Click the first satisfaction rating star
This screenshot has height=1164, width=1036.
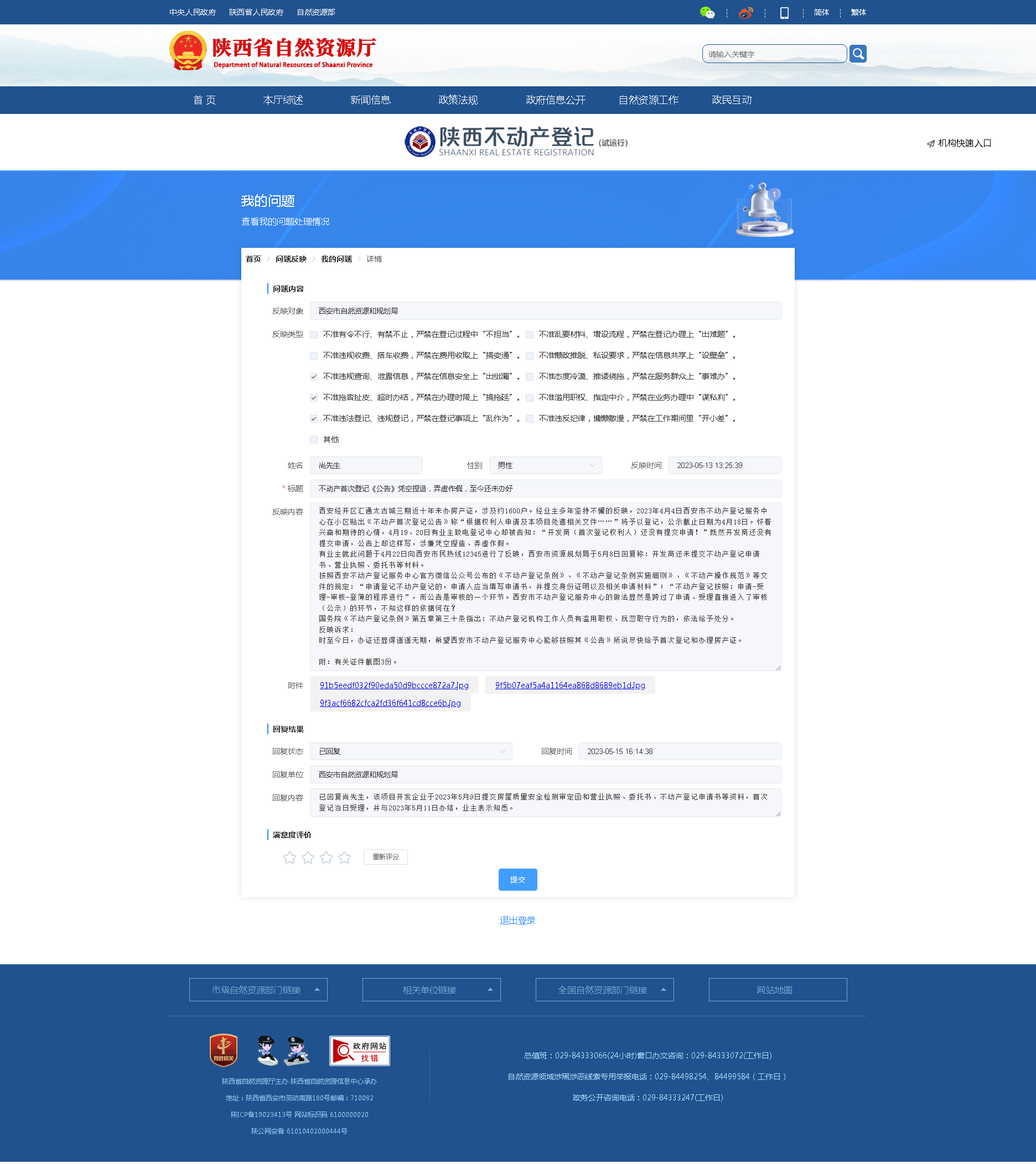289,858
